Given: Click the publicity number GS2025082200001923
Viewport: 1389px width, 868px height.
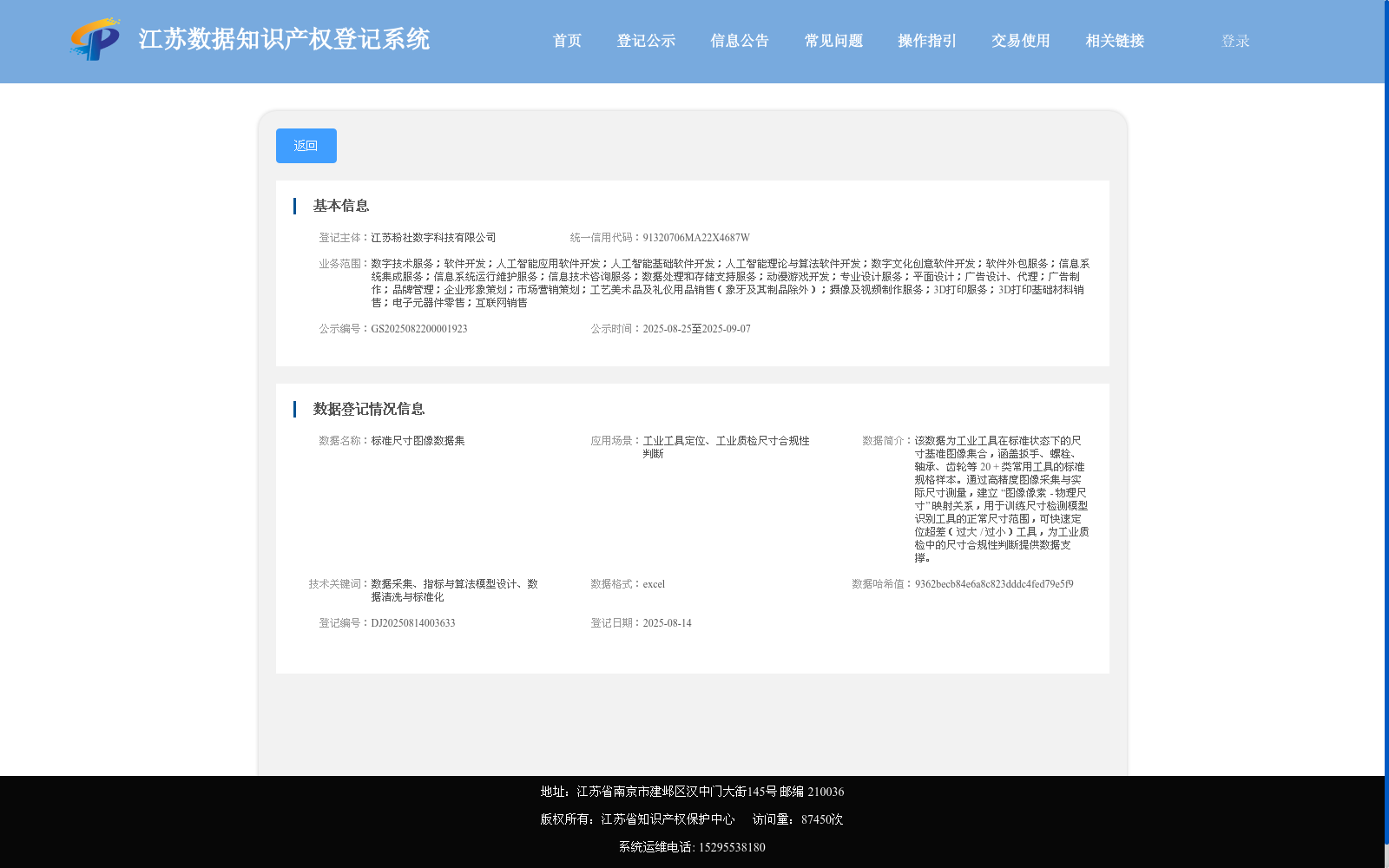Looking at the screenshot, I should pyautogui.click(x=419, y=328).
